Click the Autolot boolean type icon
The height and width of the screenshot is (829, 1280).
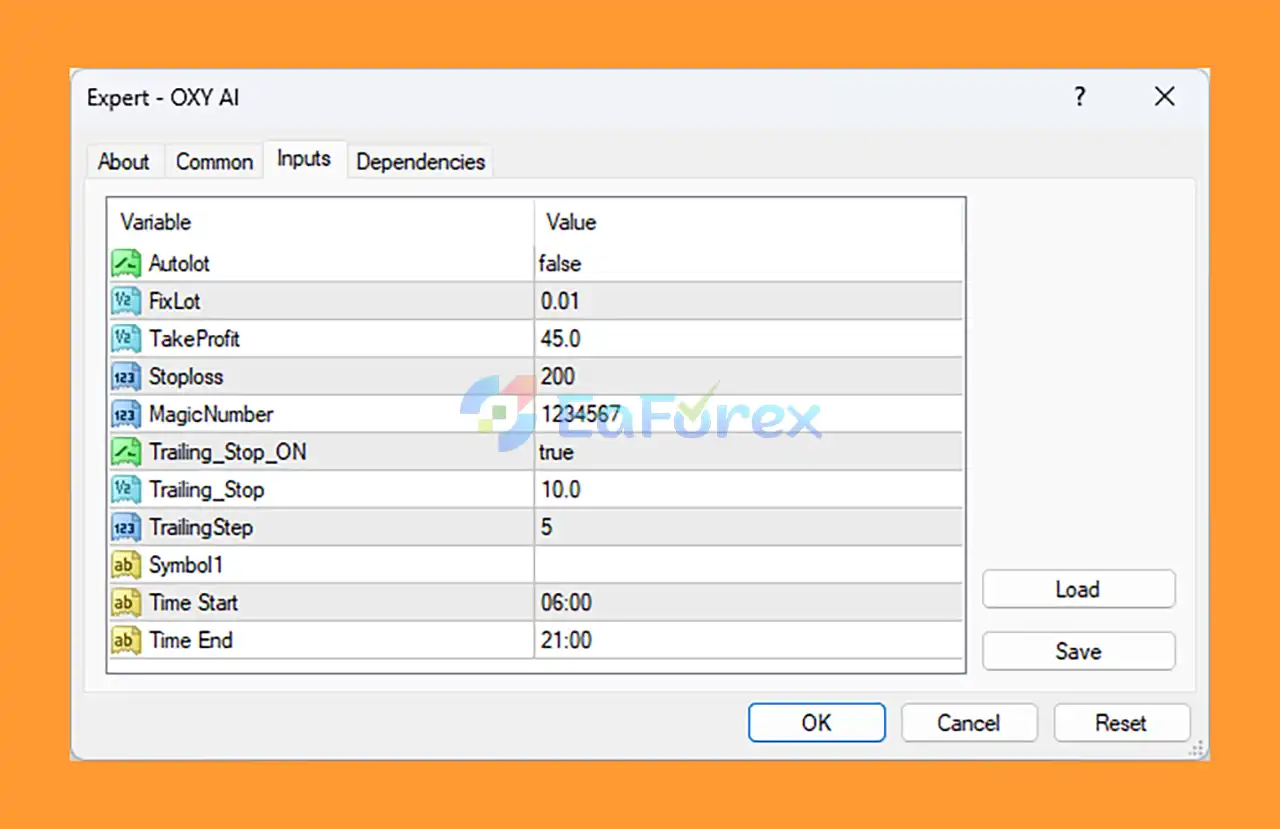125,263
